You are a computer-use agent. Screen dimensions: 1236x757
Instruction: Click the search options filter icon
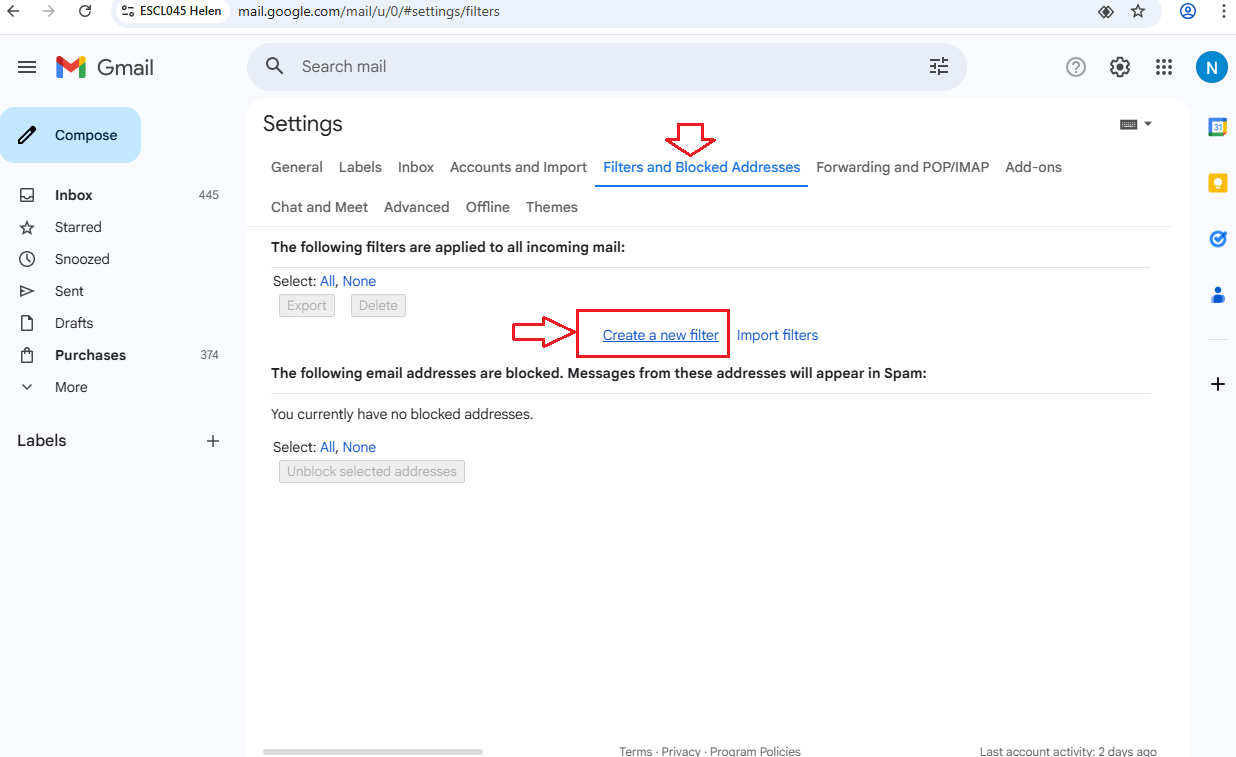click(938, 66)
